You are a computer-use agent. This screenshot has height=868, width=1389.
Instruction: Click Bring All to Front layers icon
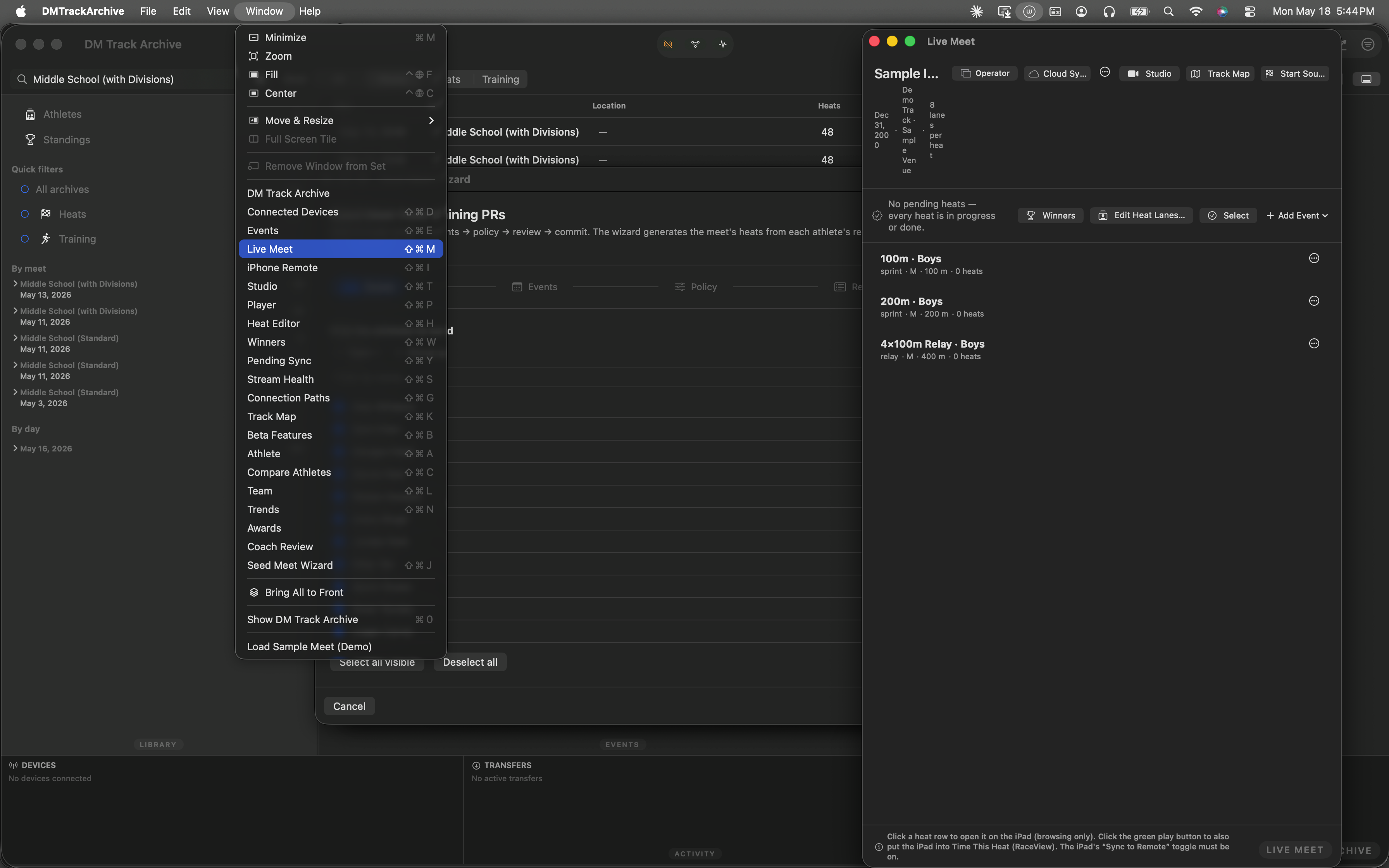[x=254, y=592]
